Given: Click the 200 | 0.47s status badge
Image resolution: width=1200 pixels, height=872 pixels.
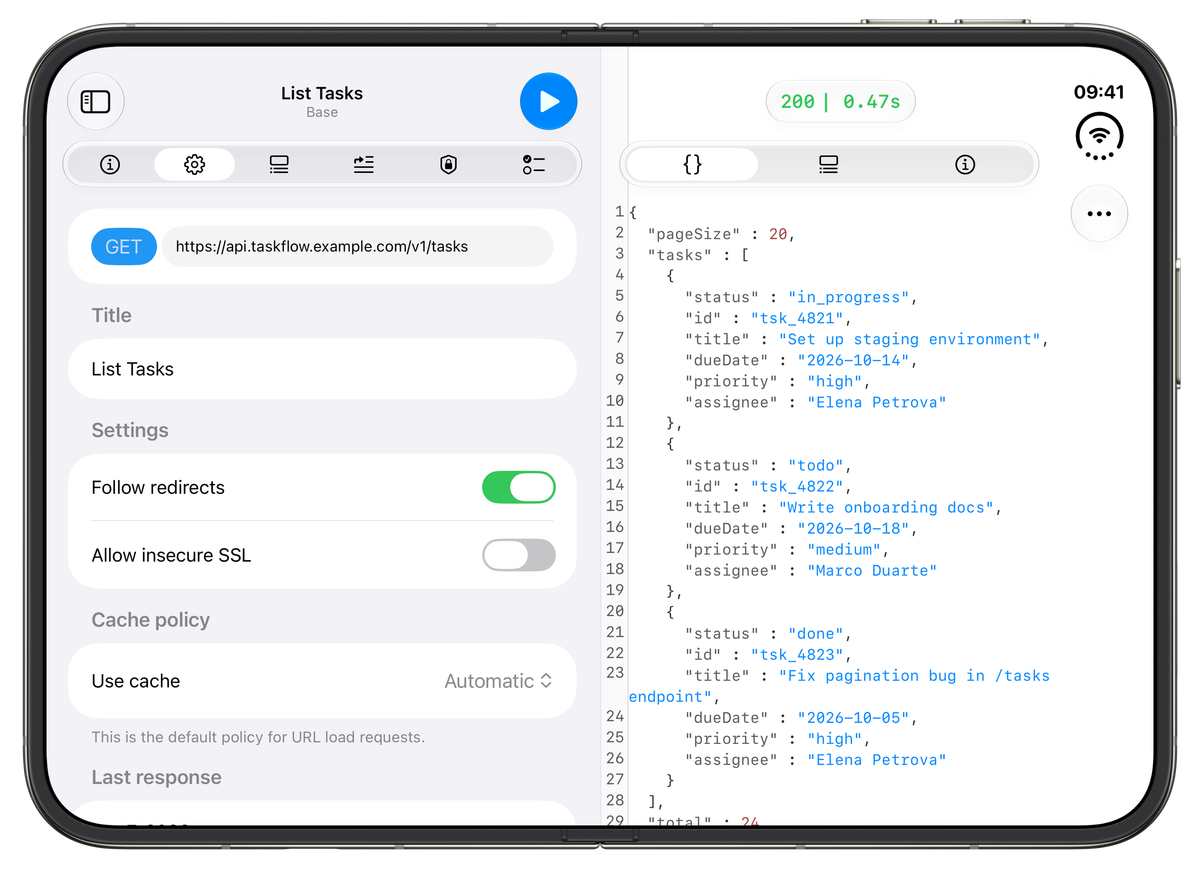Looking at the screenshot, I should point(840,101).
